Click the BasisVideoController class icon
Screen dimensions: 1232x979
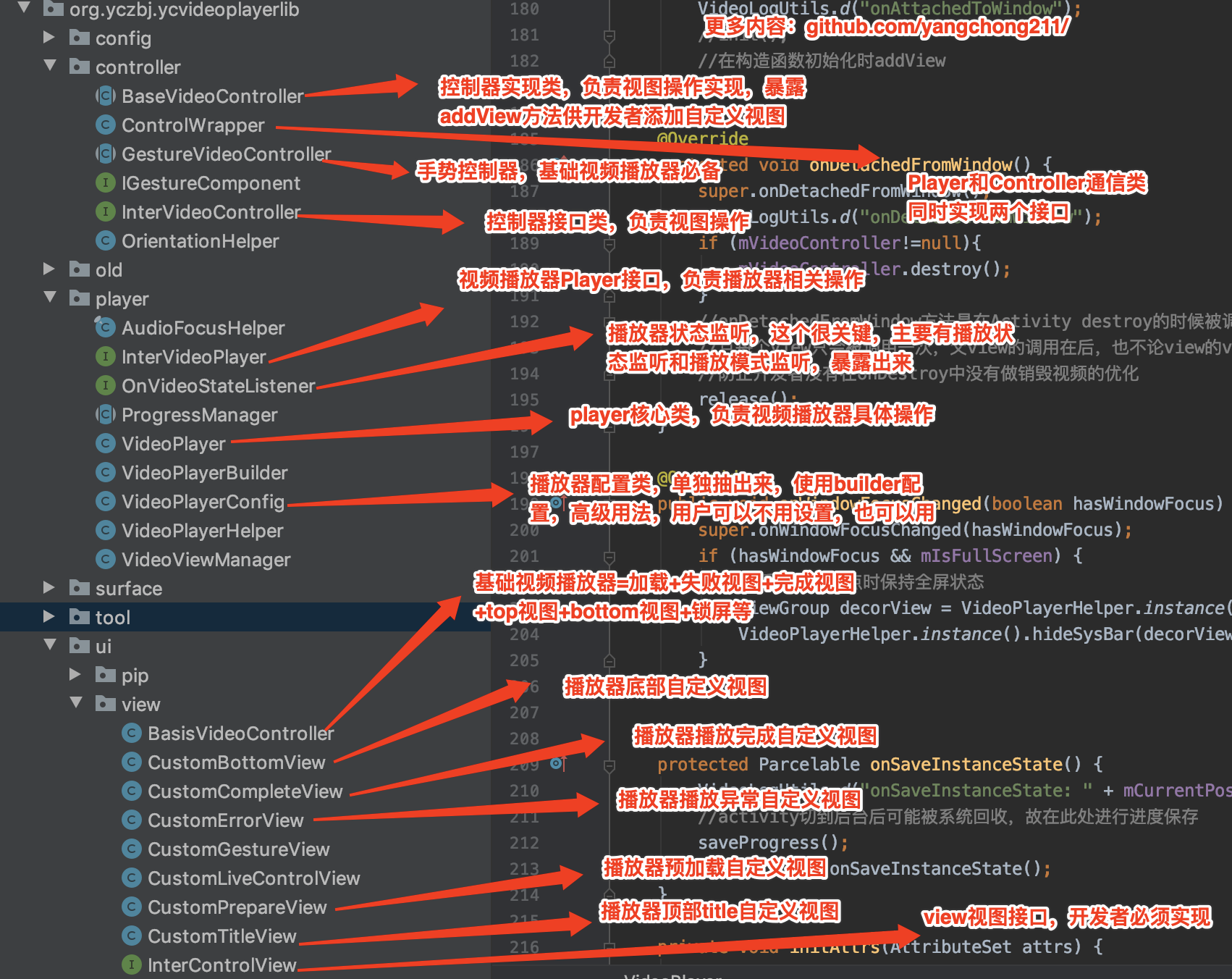132,733
